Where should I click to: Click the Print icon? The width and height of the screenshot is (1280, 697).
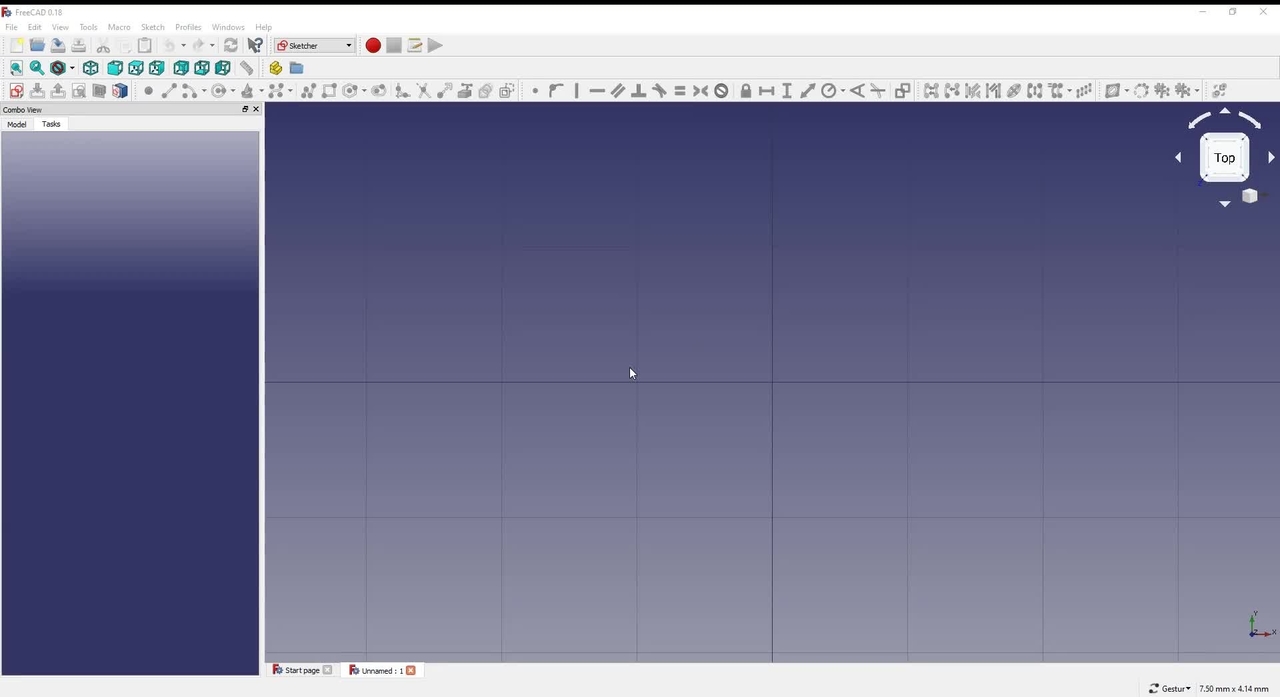point(79,45)
